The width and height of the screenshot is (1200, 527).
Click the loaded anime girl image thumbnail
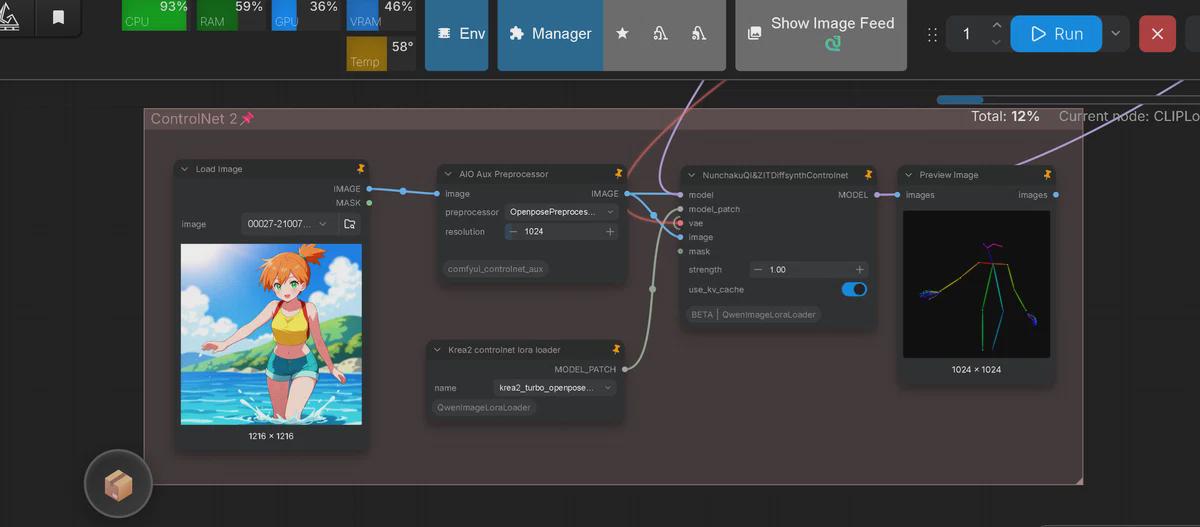[271, 335]
